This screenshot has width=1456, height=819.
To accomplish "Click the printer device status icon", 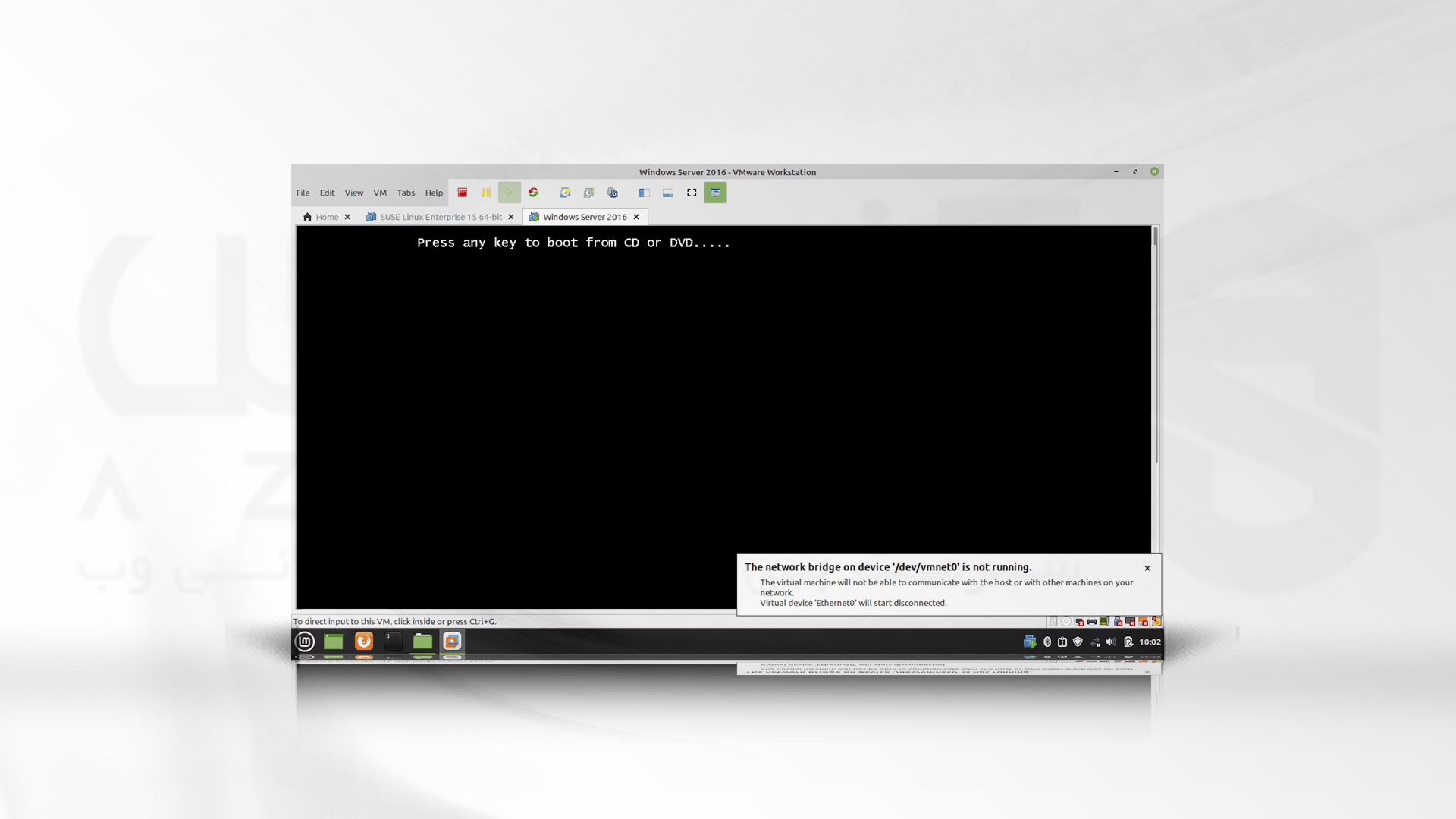I will click(1092, 622).
